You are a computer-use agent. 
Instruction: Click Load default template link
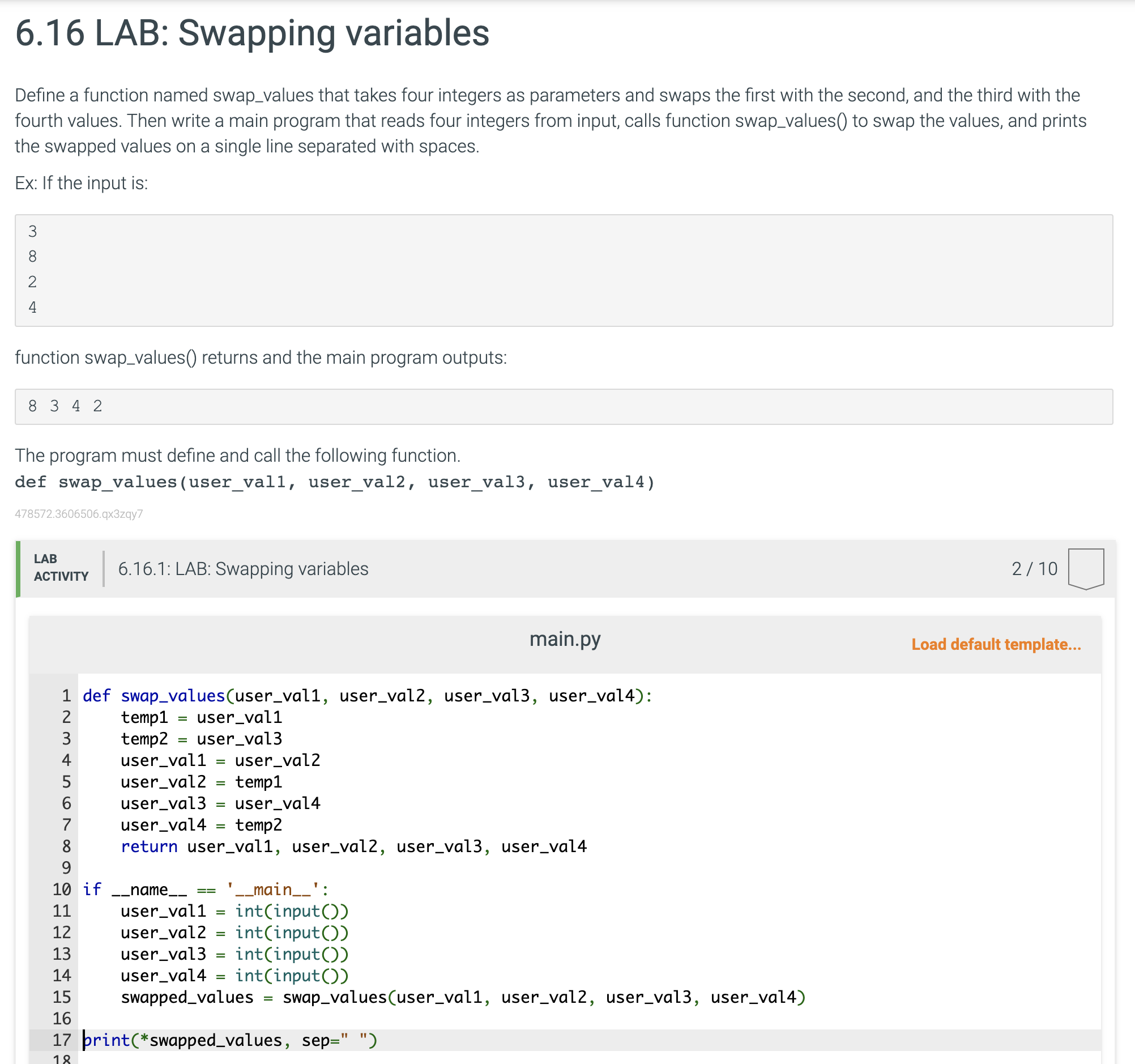996,644
